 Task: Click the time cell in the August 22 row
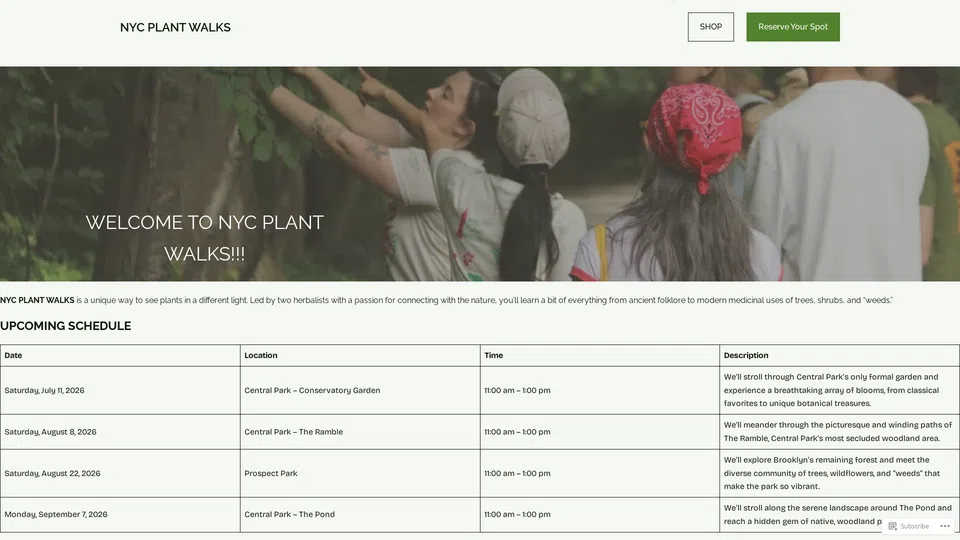600,473
